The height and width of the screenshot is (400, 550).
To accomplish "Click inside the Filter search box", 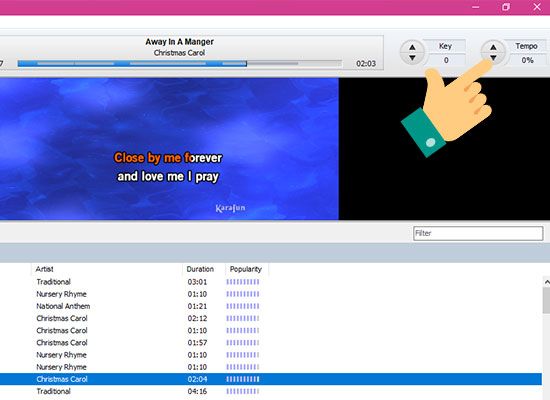I will pos(478,233).
